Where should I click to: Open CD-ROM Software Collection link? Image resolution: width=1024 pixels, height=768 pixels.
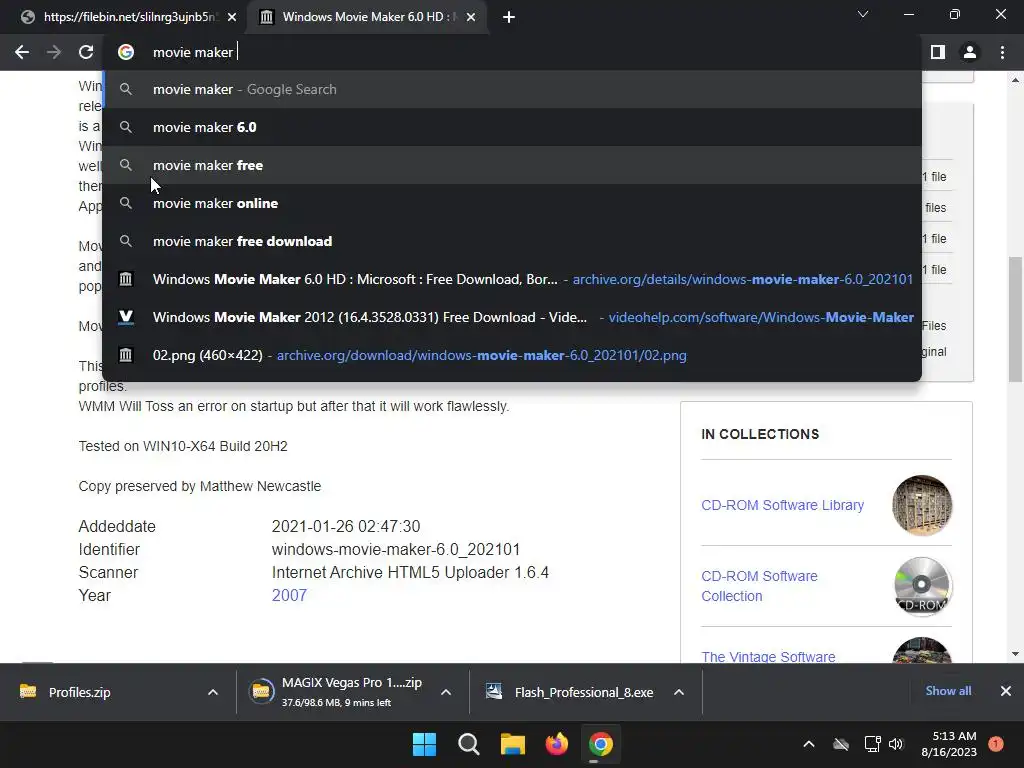(759, 586)
